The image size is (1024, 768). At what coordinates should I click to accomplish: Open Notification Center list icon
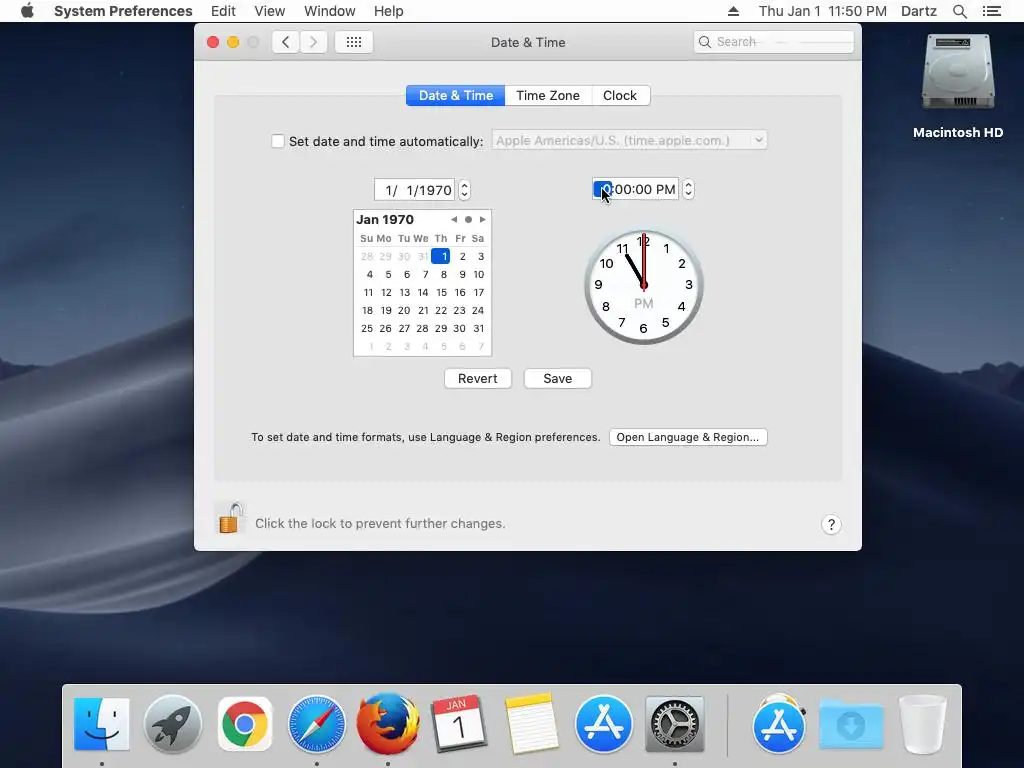click(x=991, y=11)
